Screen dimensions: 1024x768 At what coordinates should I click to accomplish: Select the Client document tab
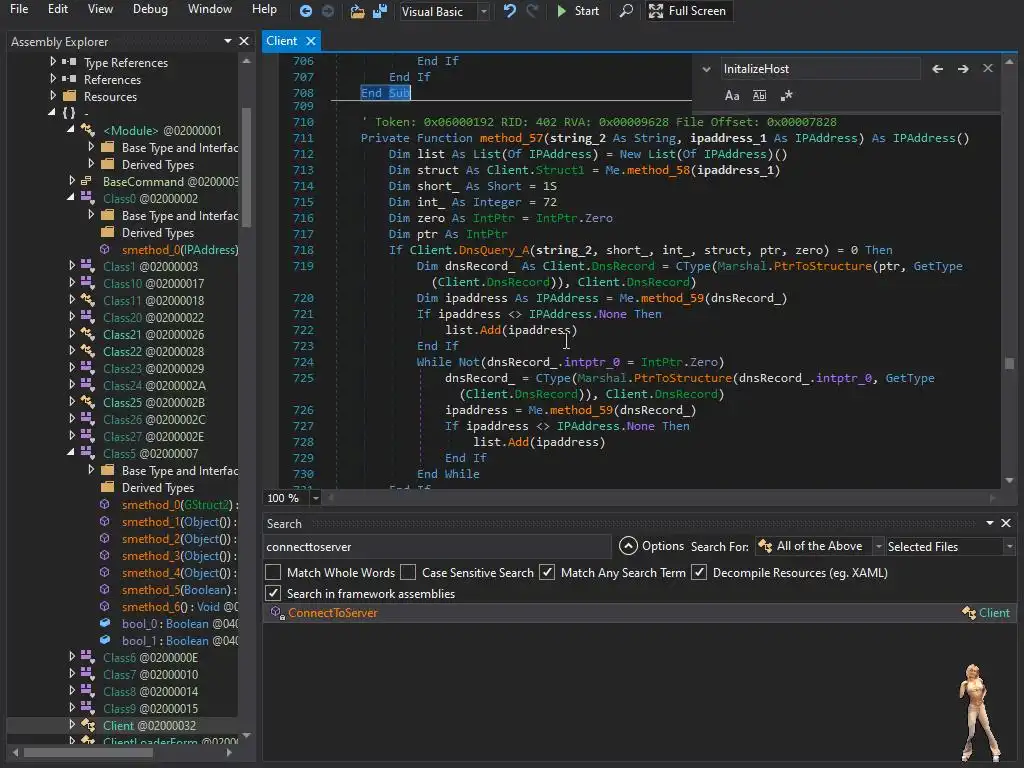281,41
